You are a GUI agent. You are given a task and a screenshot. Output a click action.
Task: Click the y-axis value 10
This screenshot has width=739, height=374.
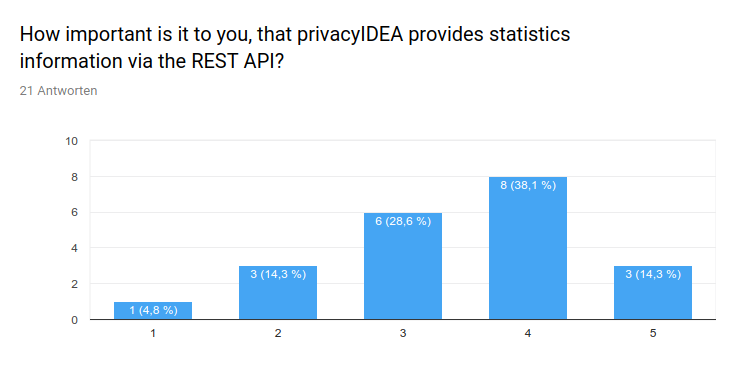(72, 141)
